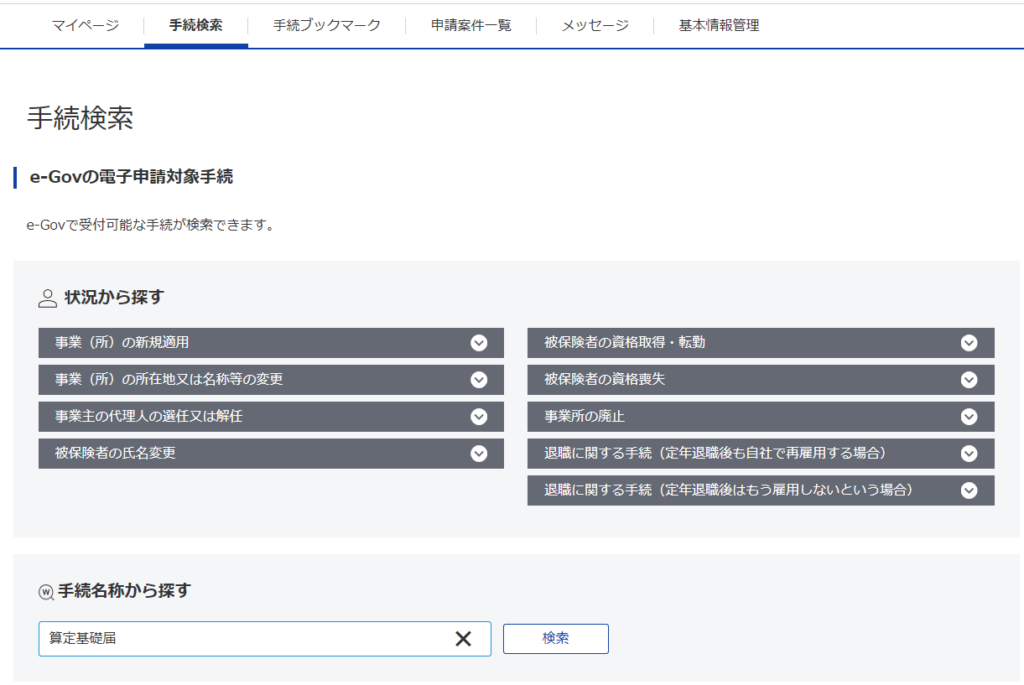Open the マイページ tab
This screenshot has height=685, width=1024.
pos(85,26)
